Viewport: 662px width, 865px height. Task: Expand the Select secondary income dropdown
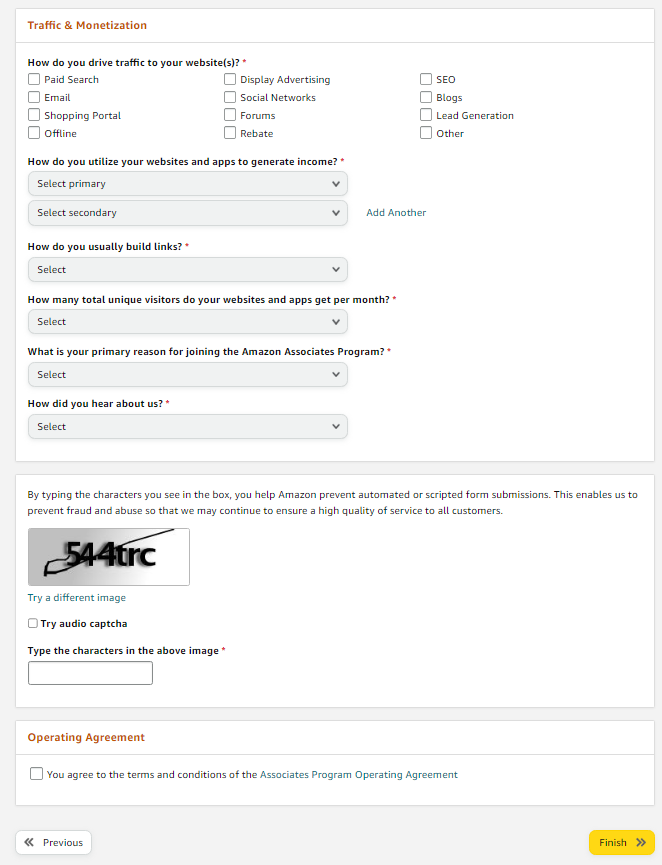(x=187, y=212)
